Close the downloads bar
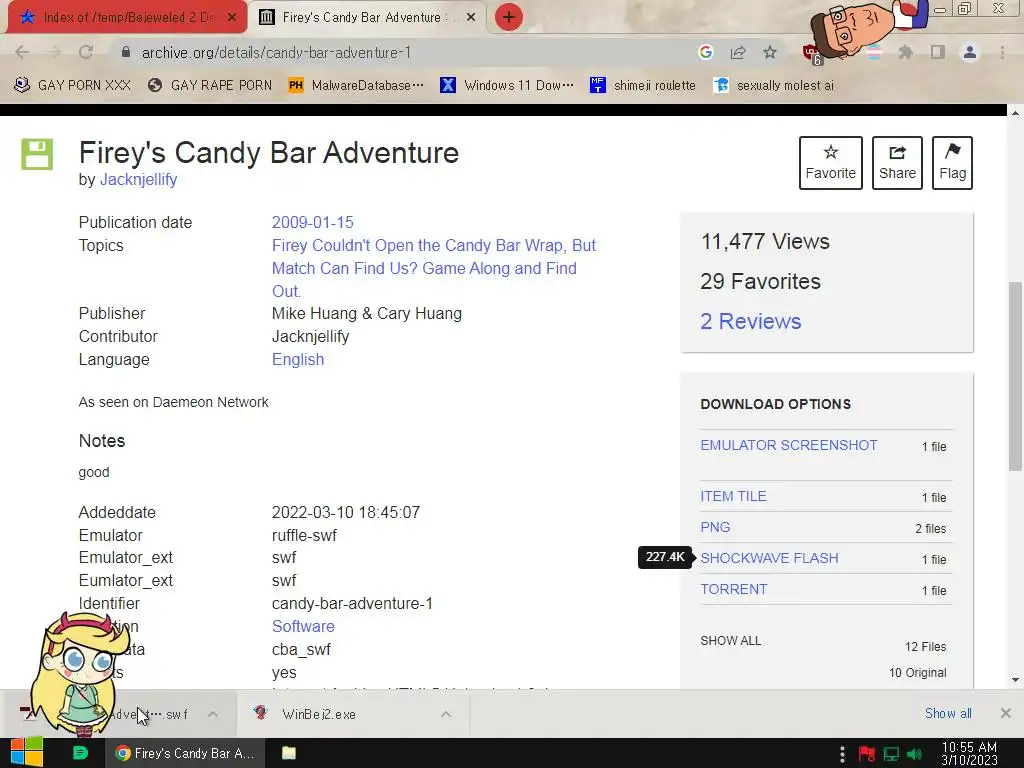The image size is (1024, 768). click(1006, 713)
